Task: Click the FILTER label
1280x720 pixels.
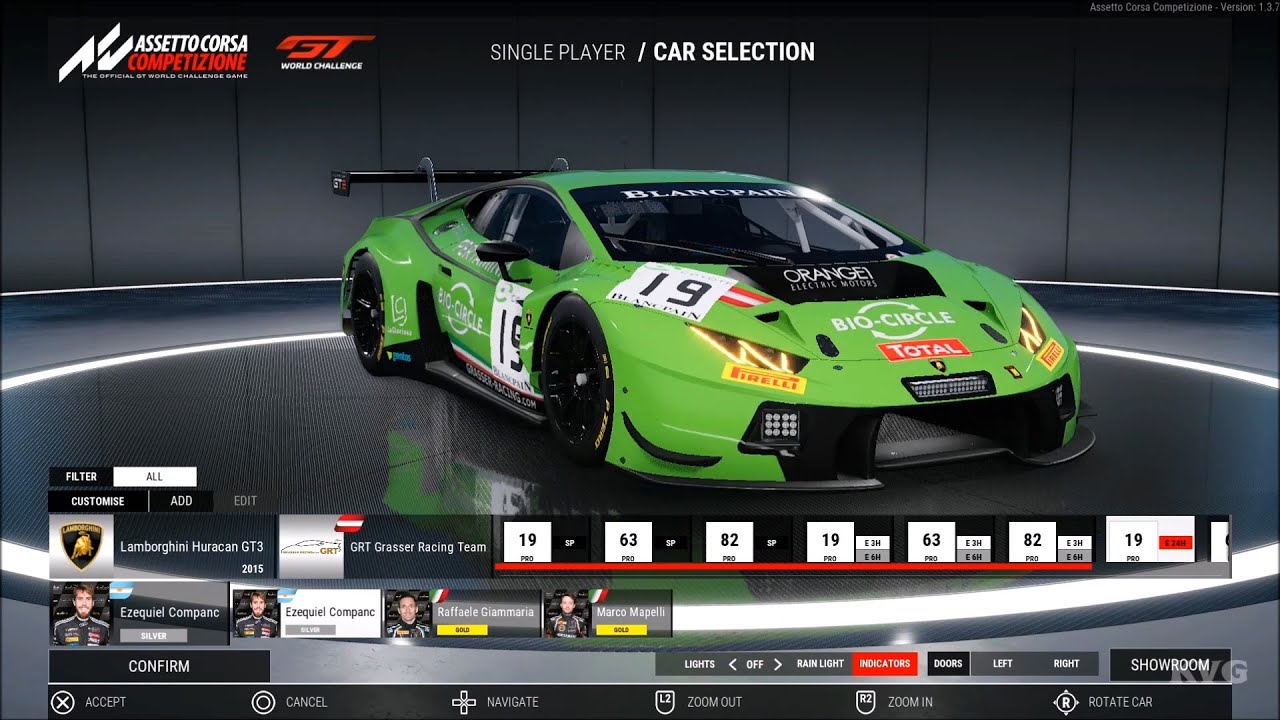Action: coord(81,477)
